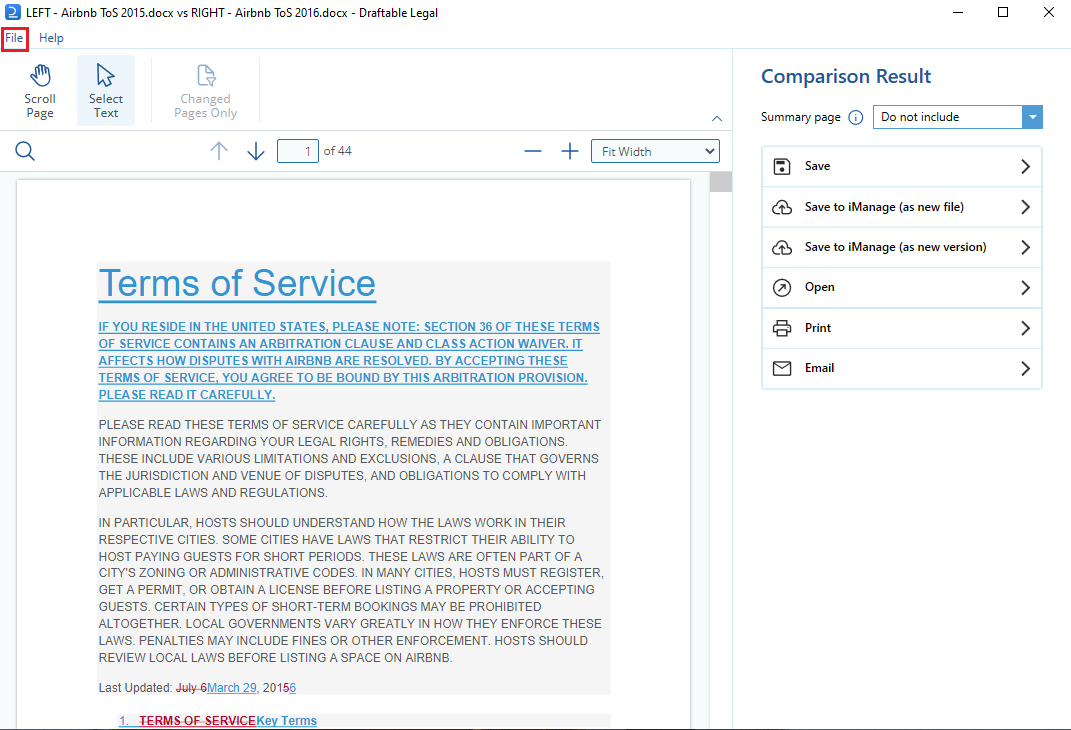Click the 'March 29' inserted date text
This screenshot has width=1071, height=730.
232,688
